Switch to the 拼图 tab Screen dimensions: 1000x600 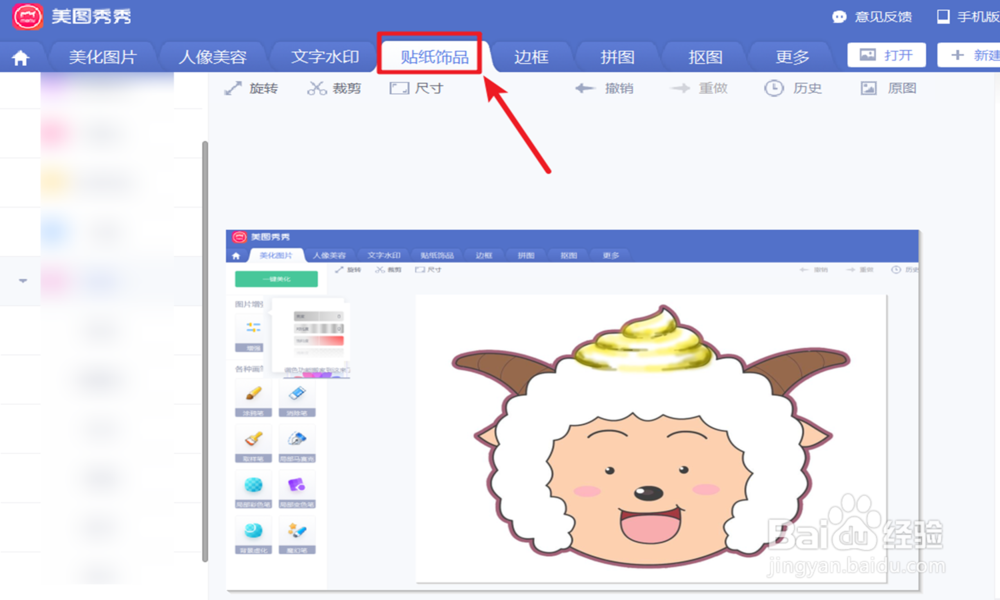click(617, 57)
